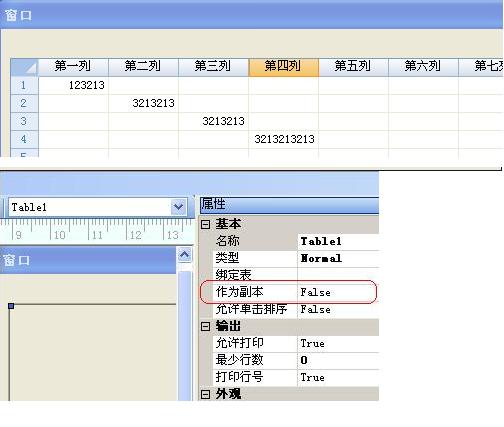Toggle the 作为副本 False value

pos(338,292)
